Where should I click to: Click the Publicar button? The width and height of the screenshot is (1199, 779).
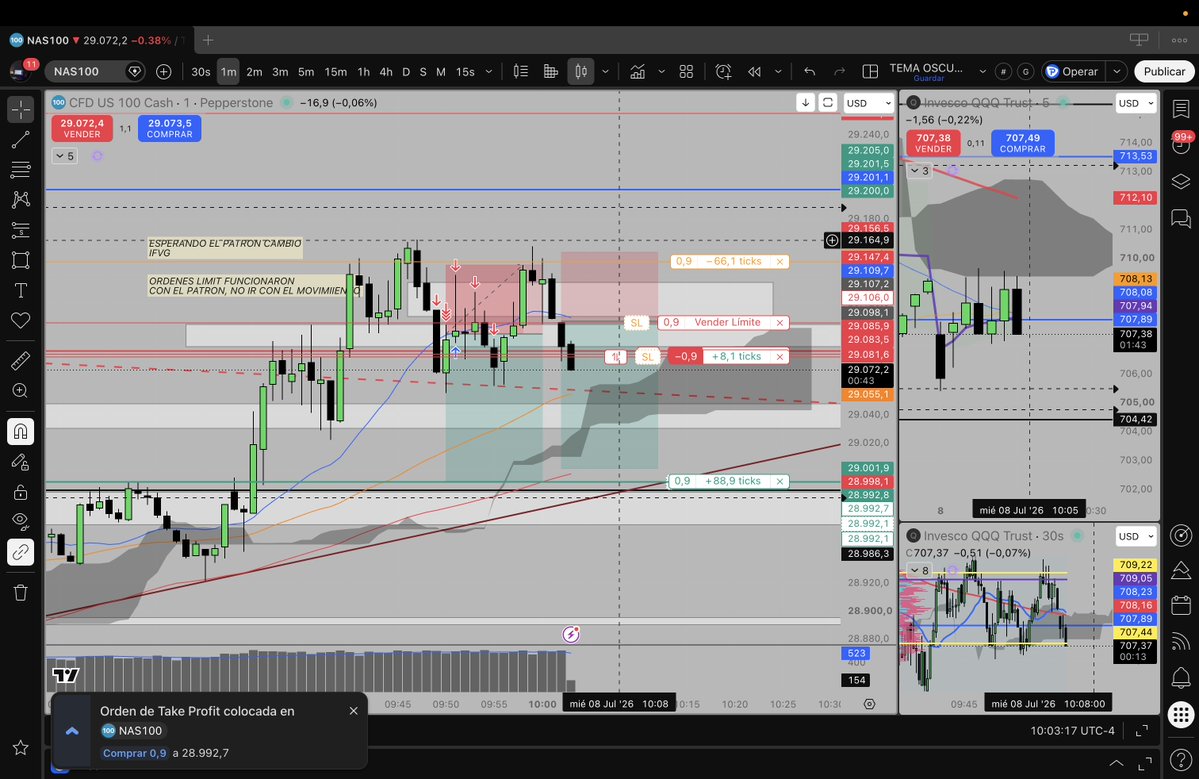[x=1164, y=72]
